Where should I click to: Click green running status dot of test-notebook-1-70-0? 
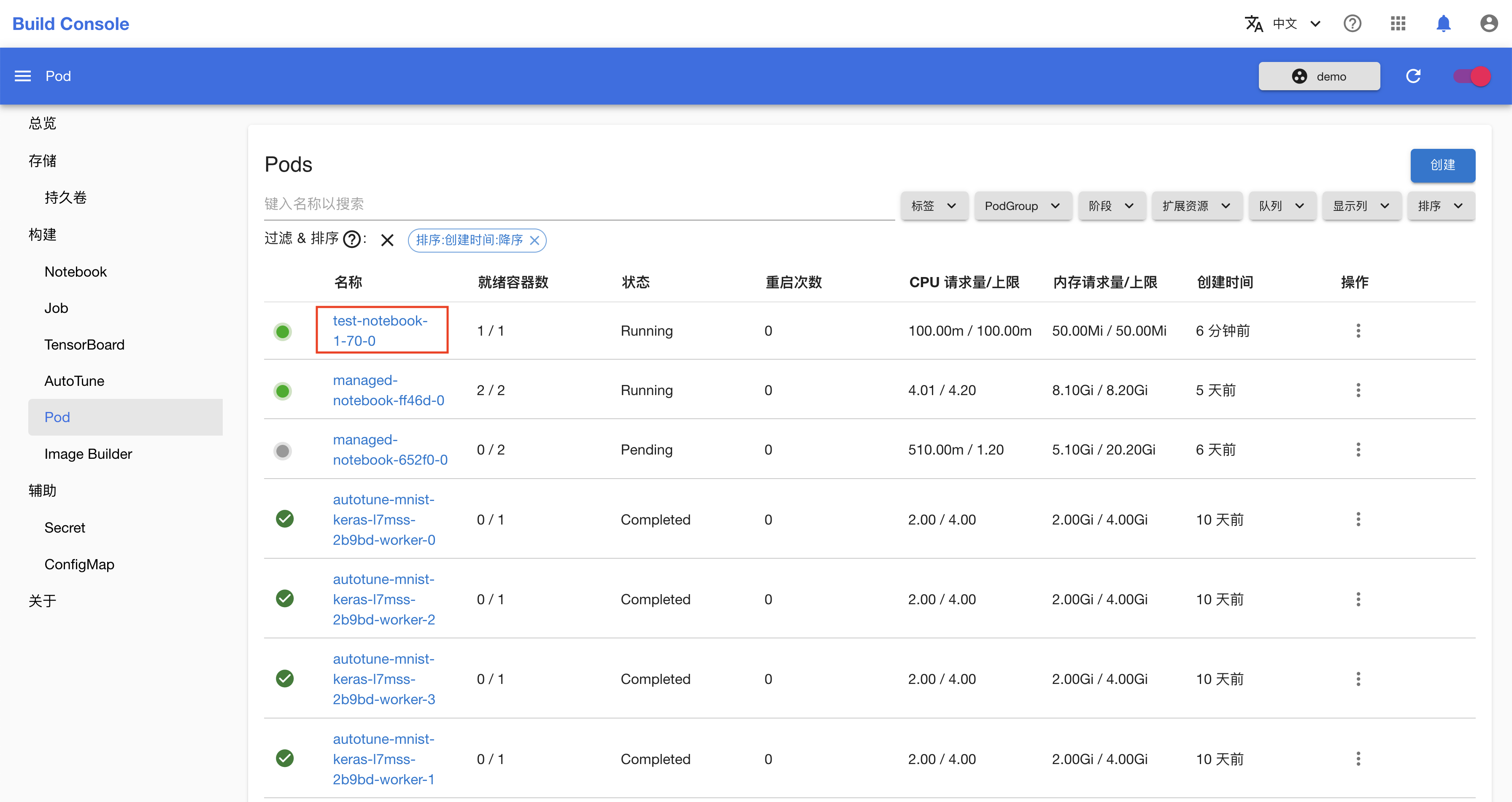[283, 331]
